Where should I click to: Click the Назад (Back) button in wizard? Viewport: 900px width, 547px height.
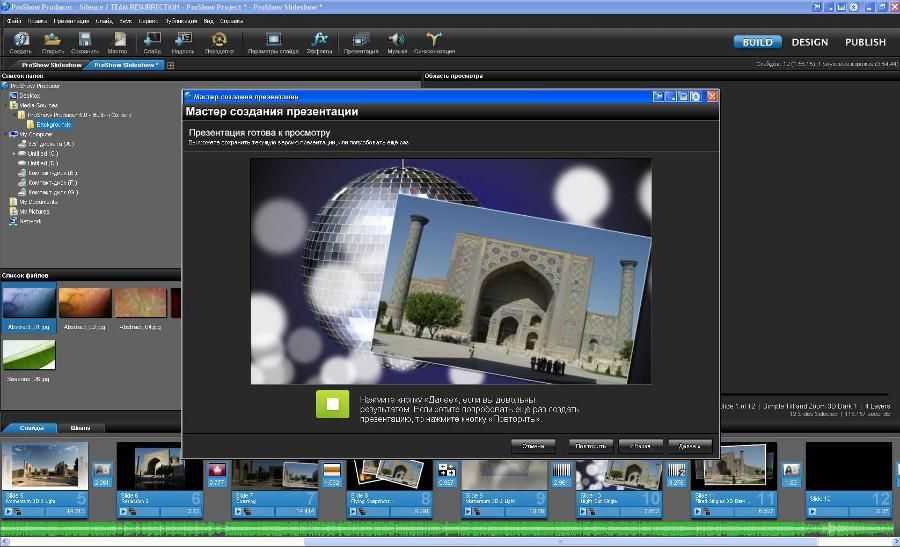click(641, 446)
